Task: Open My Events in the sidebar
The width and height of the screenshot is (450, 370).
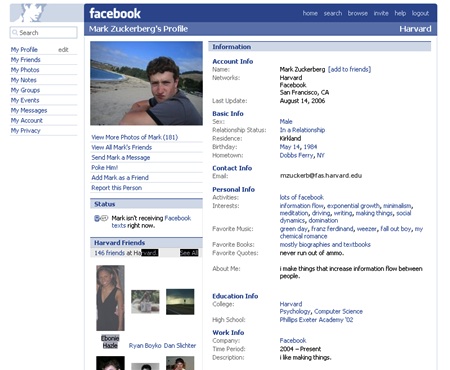Action: click(25, 100)
